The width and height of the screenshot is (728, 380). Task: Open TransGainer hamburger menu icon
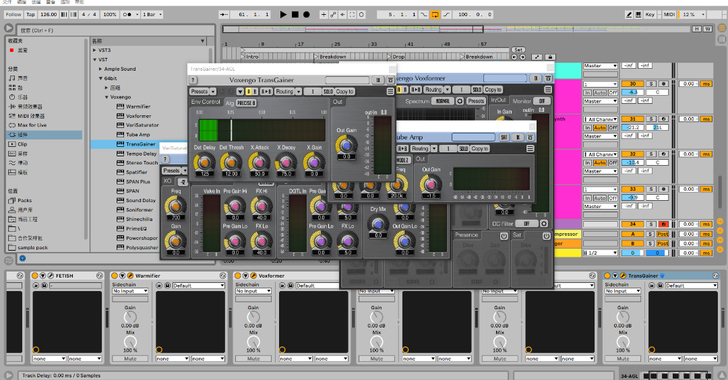pyautogui.click(x=390, y=92)
